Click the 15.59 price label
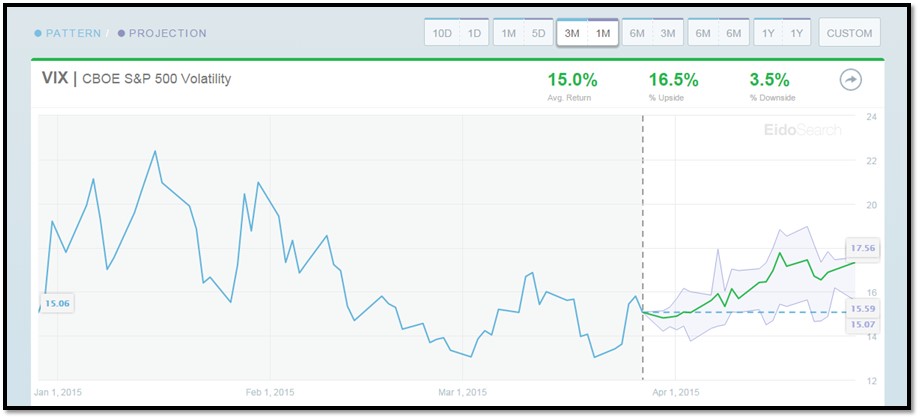The width and height of the screenshot is (920, 419). [x=862, y=308]
